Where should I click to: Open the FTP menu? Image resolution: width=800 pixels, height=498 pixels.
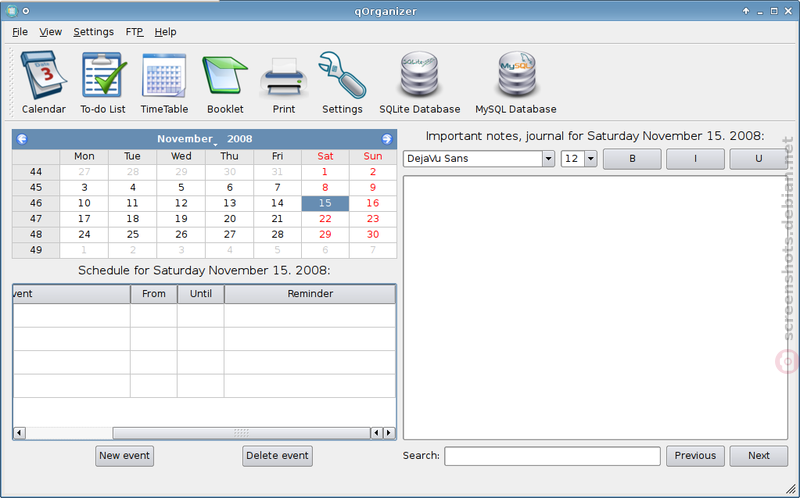[134, 32]
